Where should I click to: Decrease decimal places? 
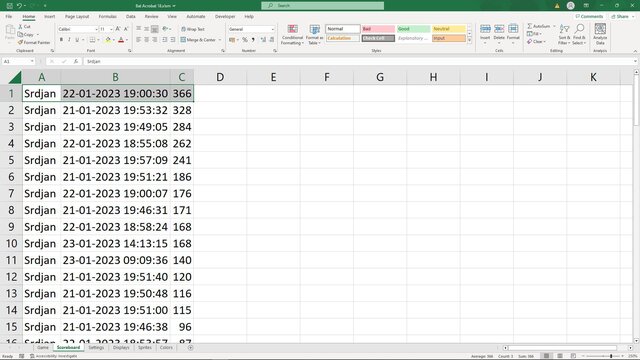pos(271,40)
